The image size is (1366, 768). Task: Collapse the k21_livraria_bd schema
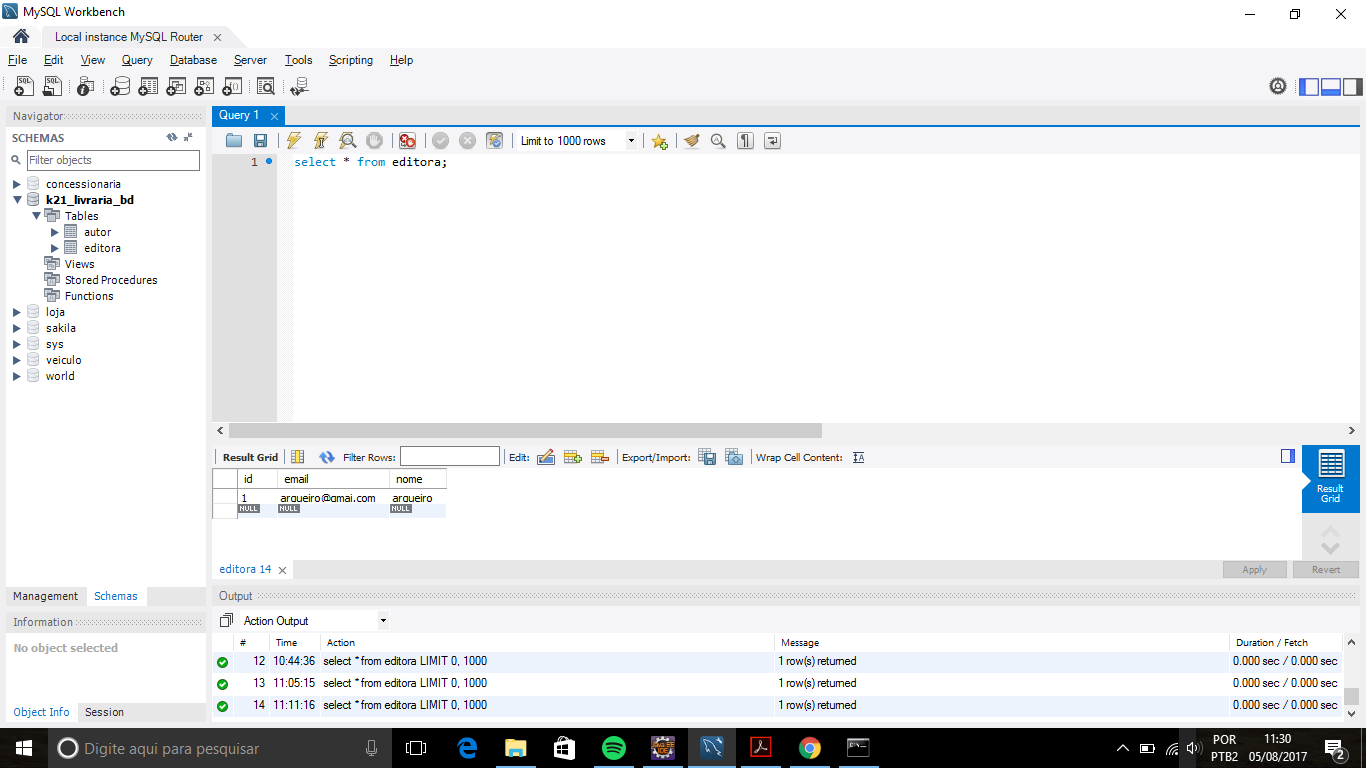coord(17,200)
